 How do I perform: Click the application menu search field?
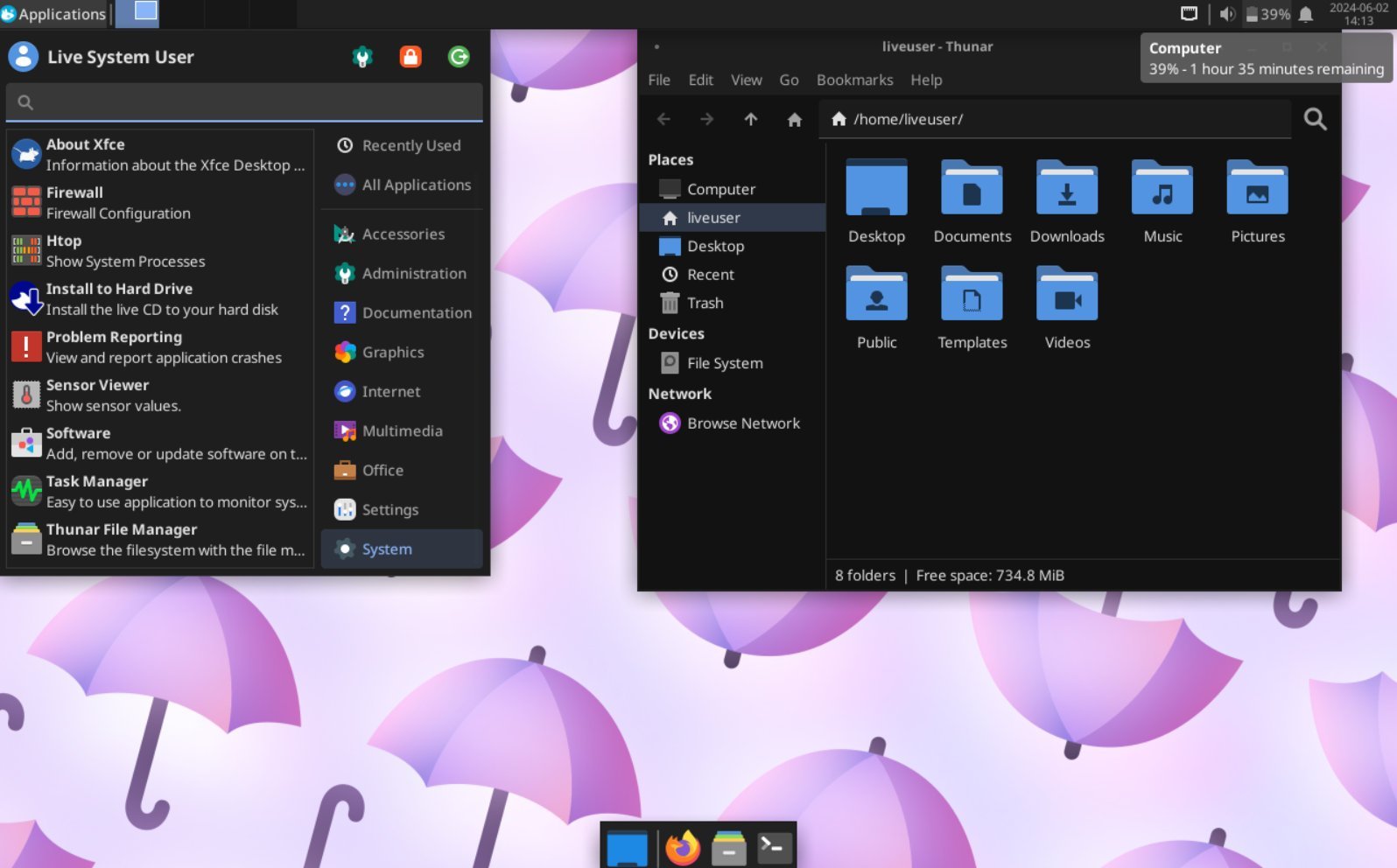254,102
